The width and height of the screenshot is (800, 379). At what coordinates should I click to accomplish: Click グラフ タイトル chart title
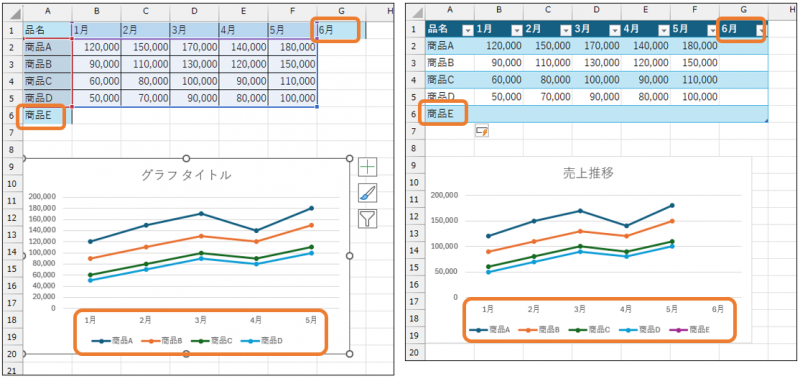(x=186, y=175)
